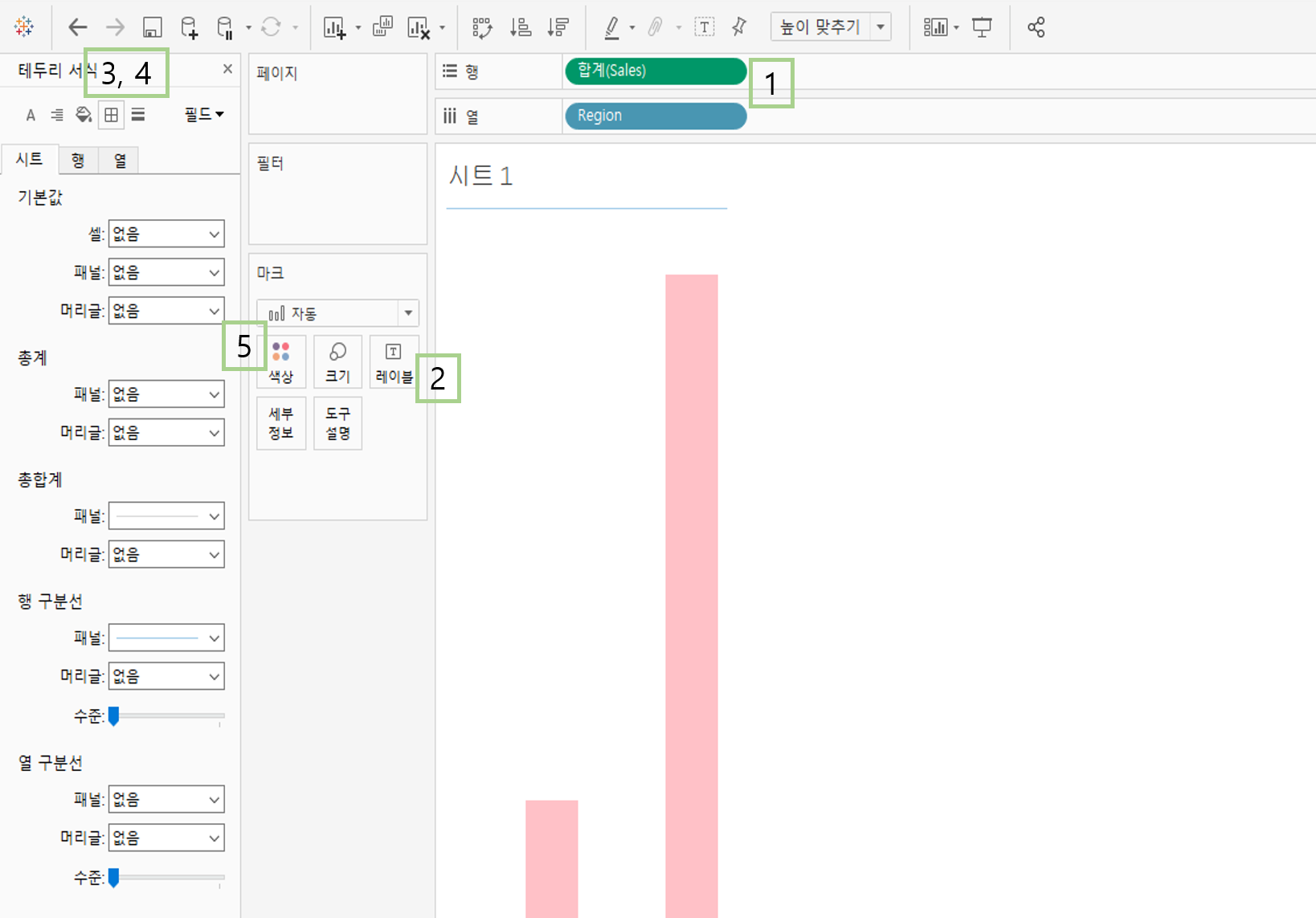
Task: Open the 높이 맞추기 fit dropdown
Action: pyautogui.click(x=831, y=27)
